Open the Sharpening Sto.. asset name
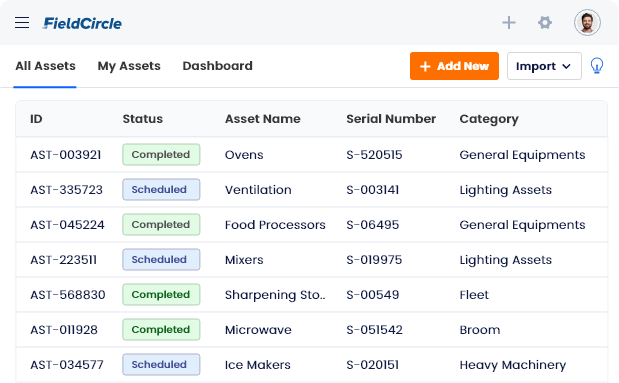Screen dimensions: 619x383 tap(275, 295)
